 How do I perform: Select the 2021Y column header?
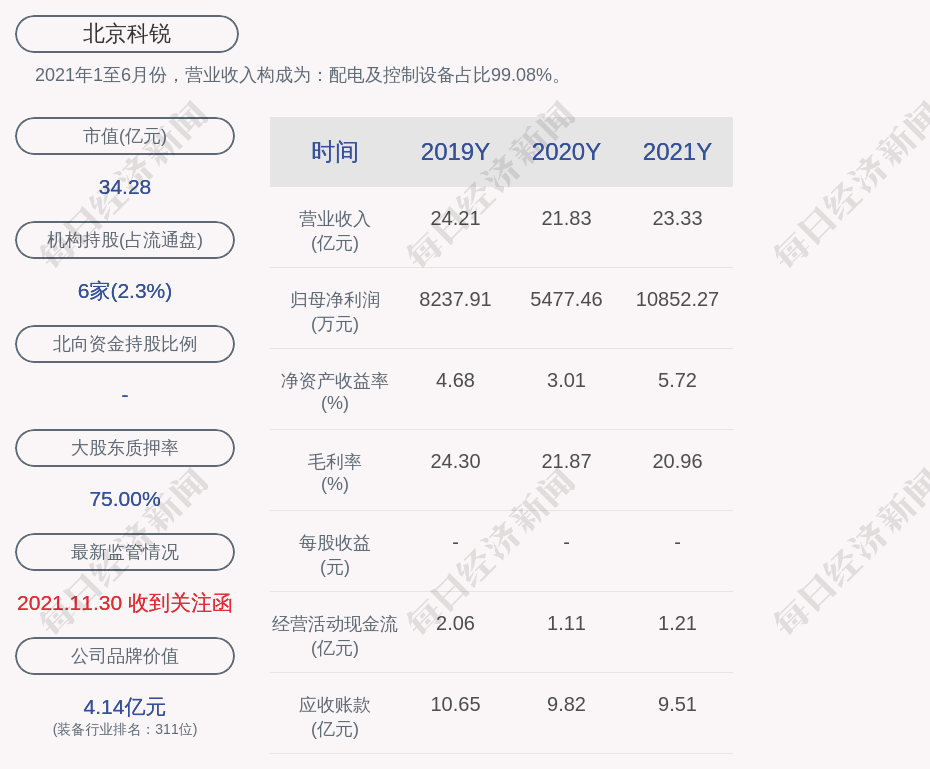tap(677, 152)
